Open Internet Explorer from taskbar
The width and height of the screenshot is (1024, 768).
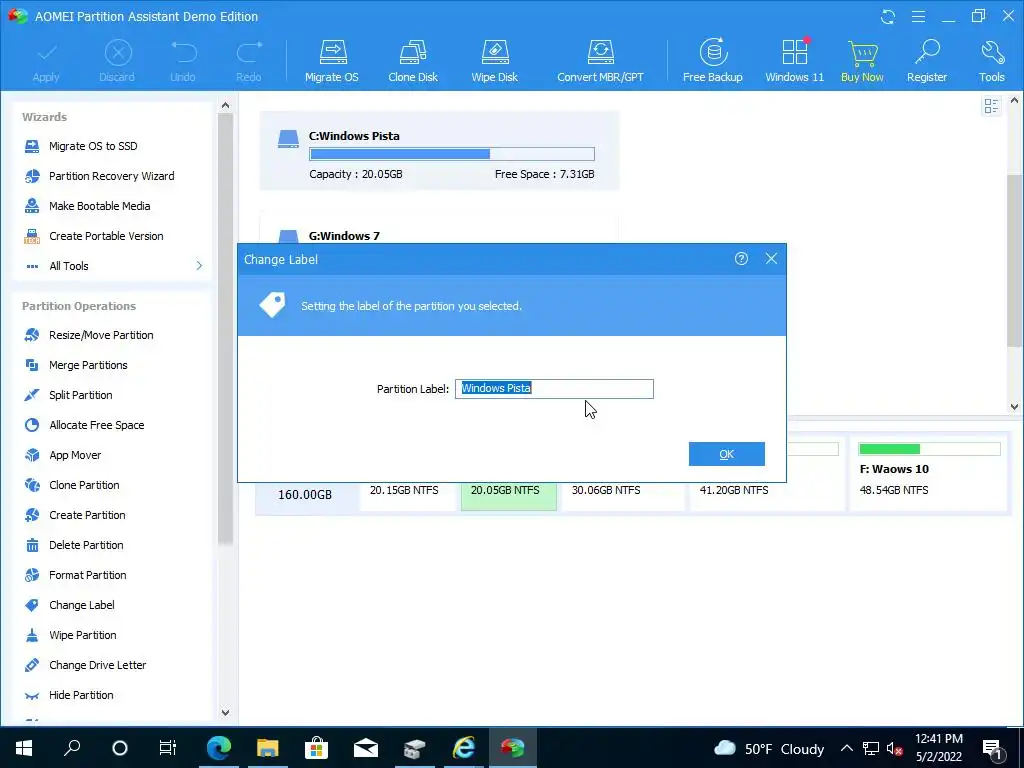tap(464, 748)
